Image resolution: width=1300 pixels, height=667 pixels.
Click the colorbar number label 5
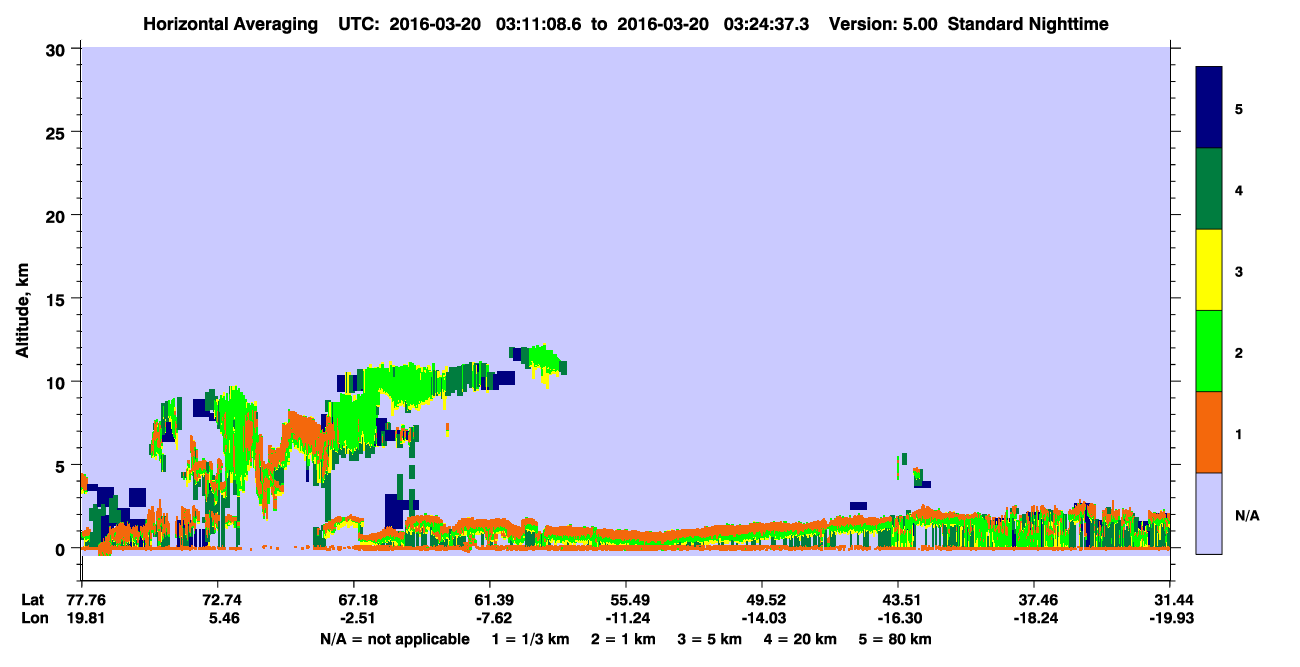[1239, 108]
